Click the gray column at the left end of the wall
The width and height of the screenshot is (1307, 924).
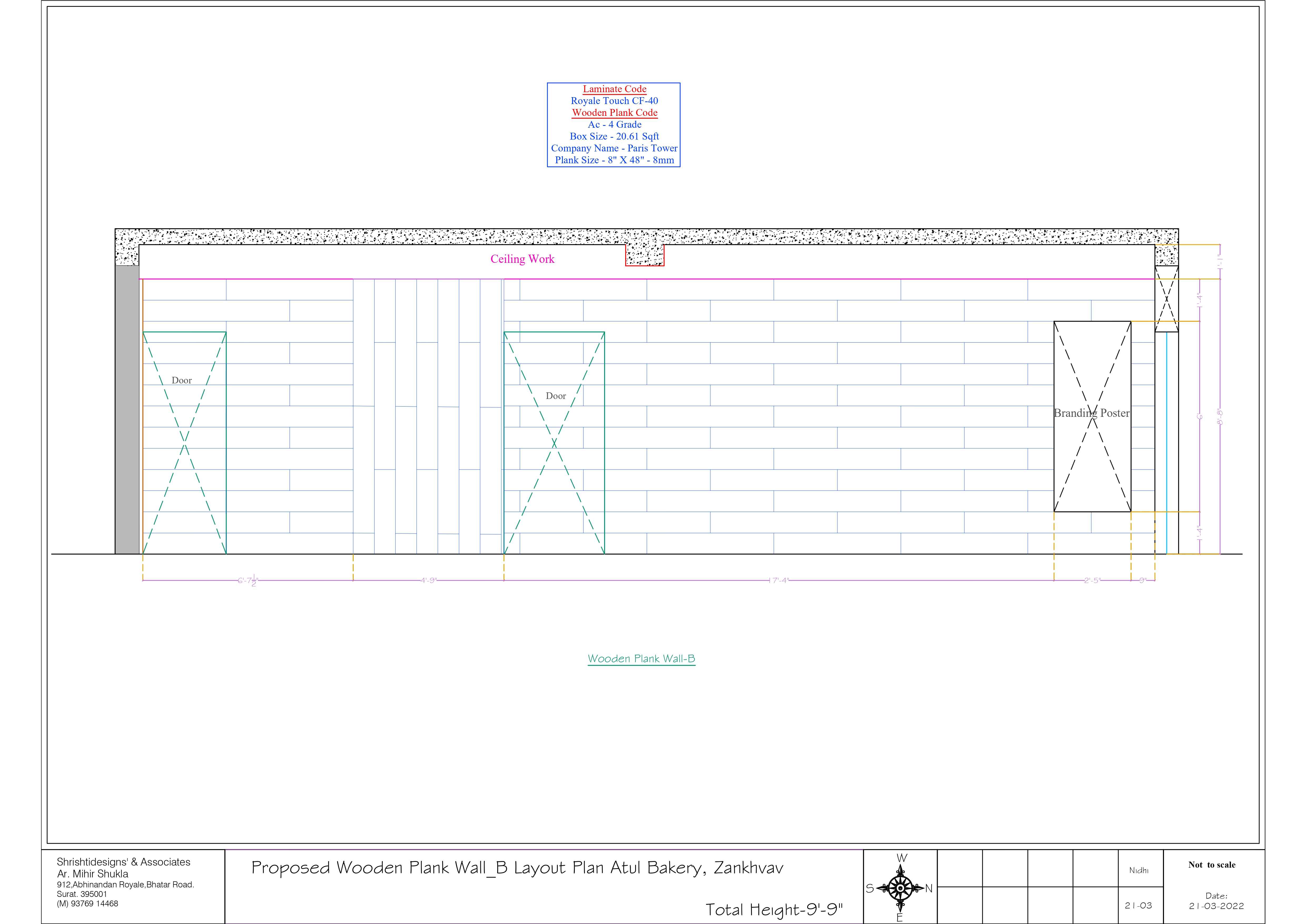click(127, 409)
